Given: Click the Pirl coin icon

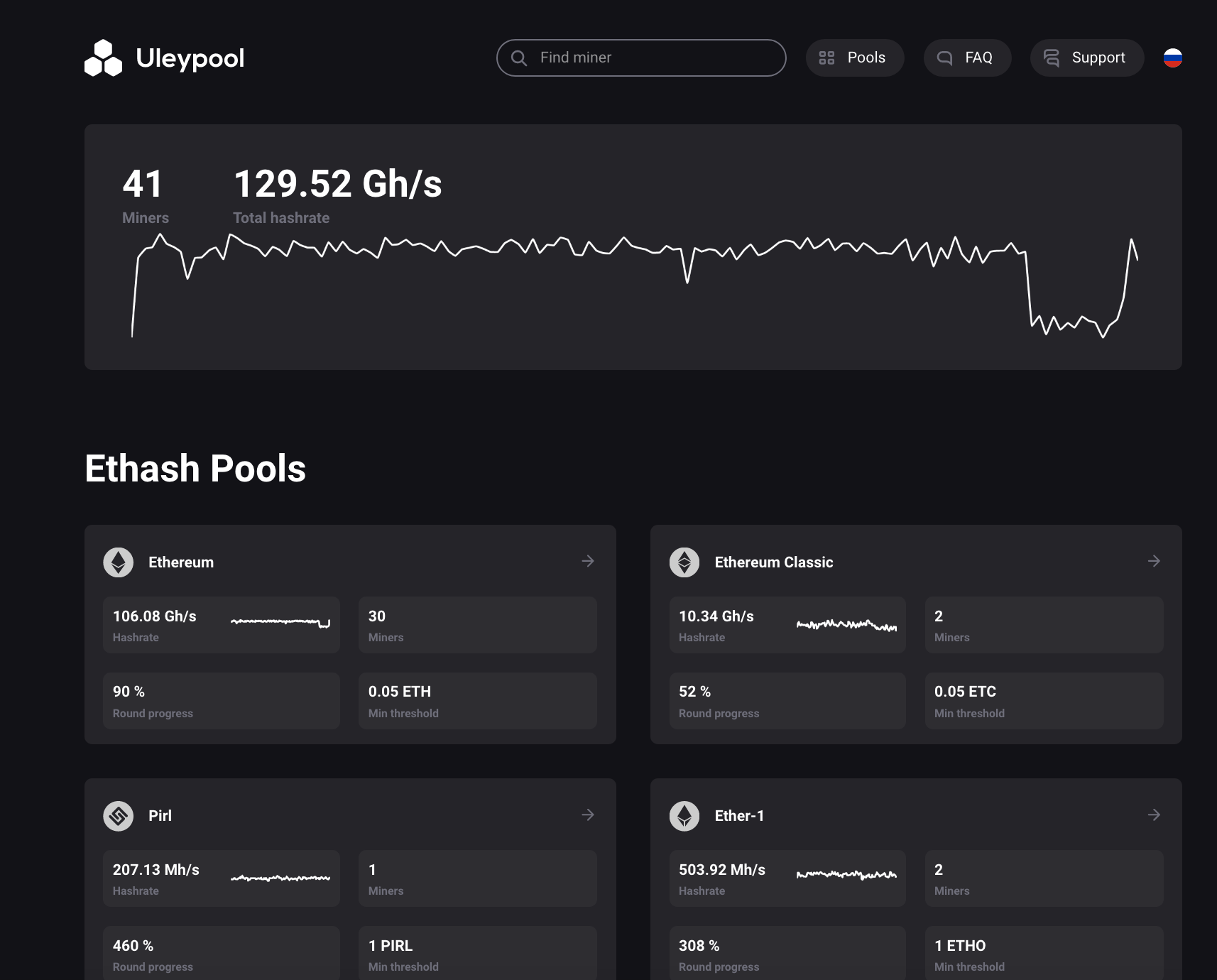Looking at the screenshot, I should point(119,816).
